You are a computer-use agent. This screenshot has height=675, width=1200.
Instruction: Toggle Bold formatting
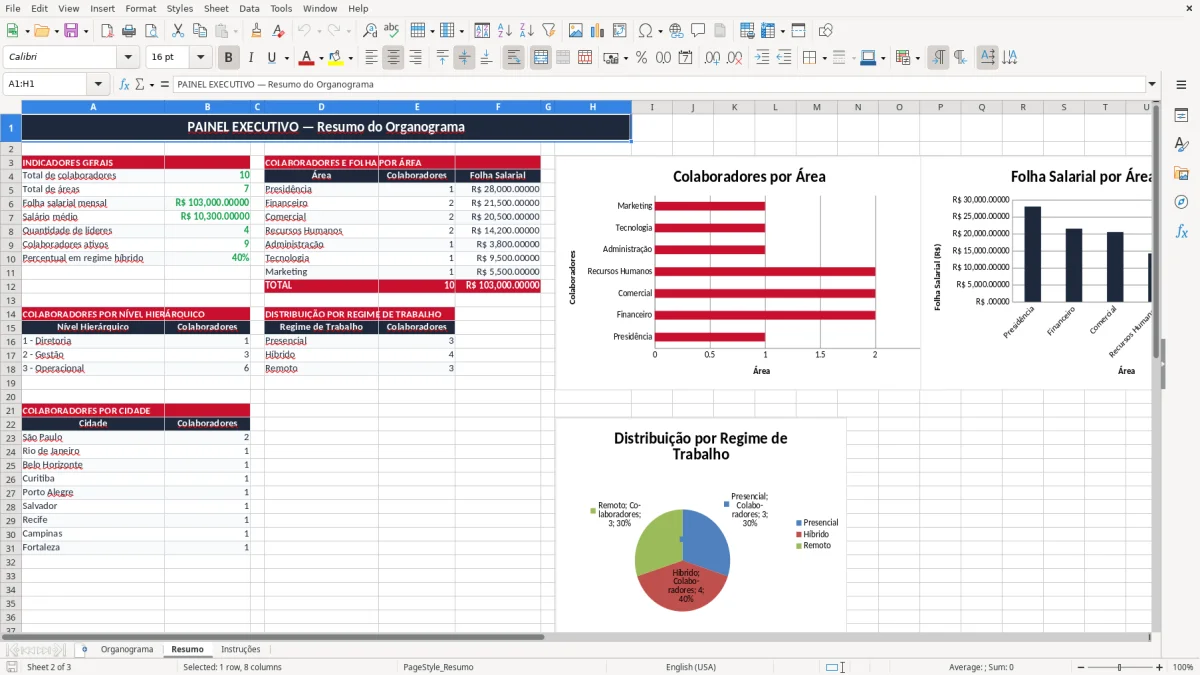pos(229,58)
